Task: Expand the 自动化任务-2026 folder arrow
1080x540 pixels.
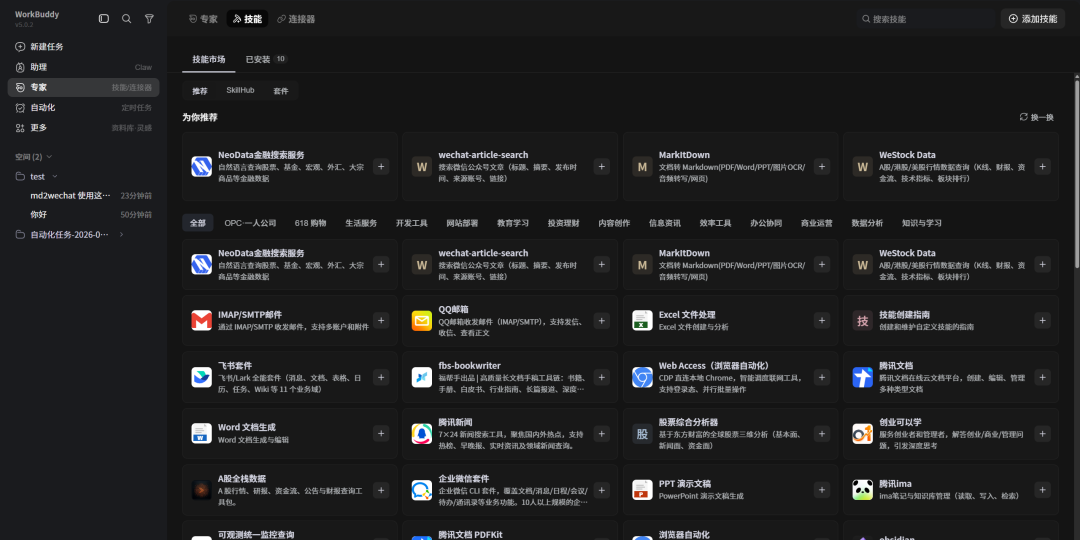Action: [x=121, y=234]
